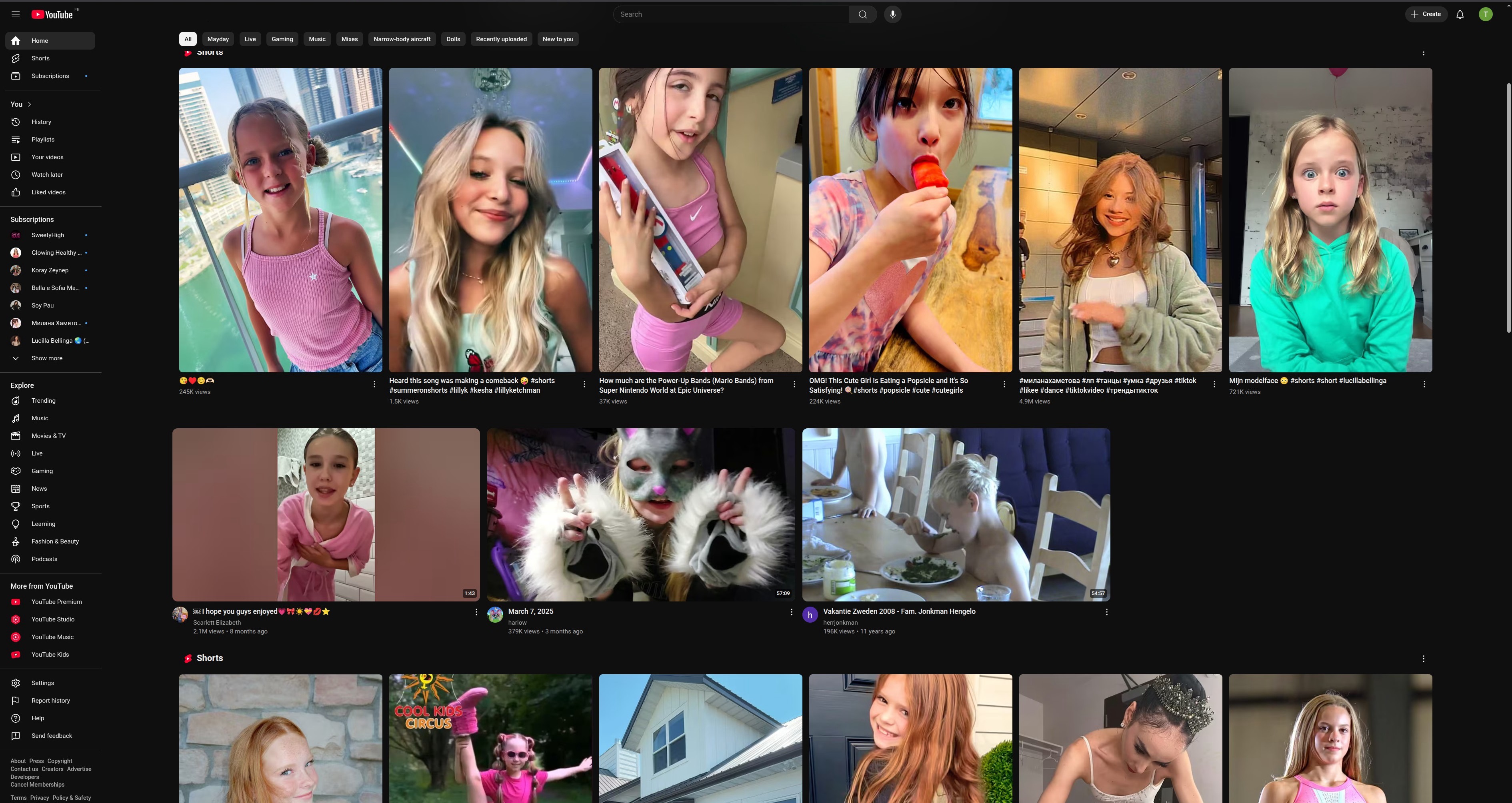Open the Cool Kids Circus short thumbnail

point(490,739)
